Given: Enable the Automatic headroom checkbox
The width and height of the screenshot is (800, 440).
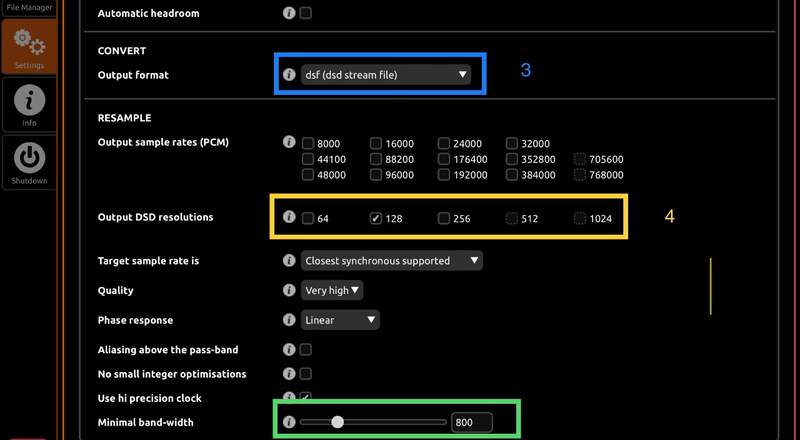Looking at the screenshot, I should 306,13.
